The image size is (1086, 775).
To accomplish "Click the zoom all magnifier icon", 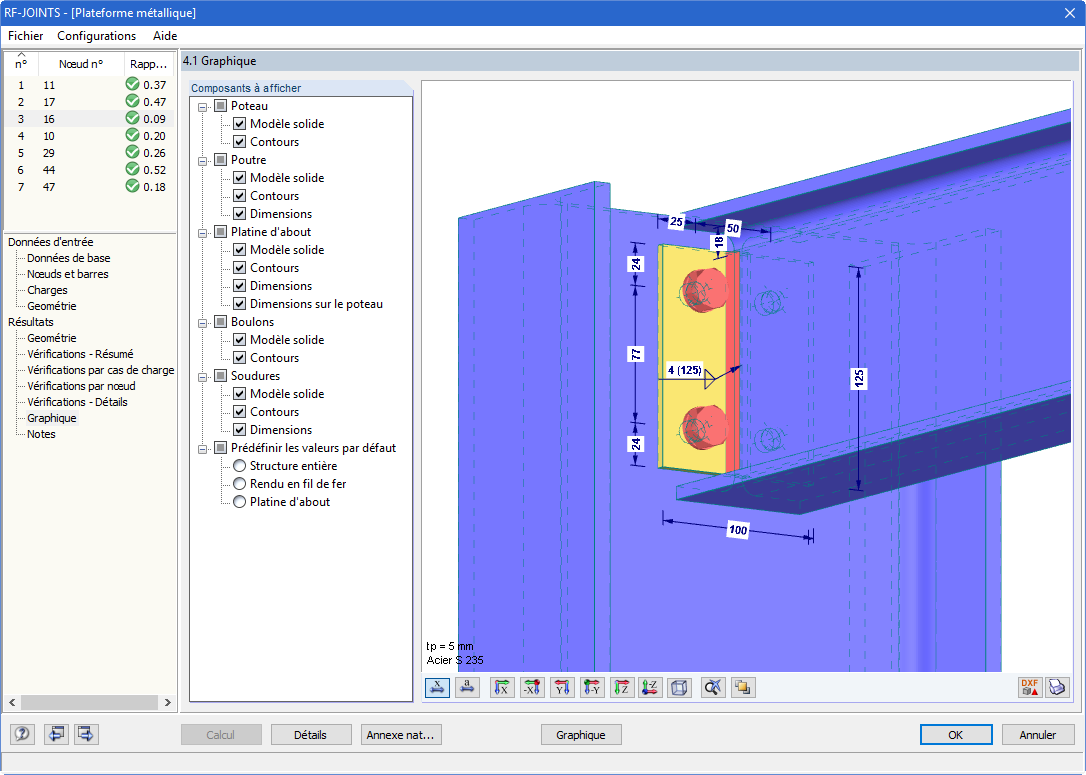I will tap(713, 688).
